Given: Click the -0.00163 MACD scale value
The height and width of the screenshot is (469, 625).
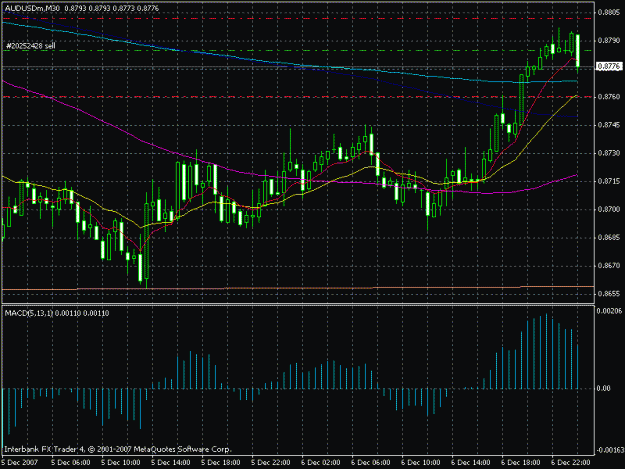Looking at the screenshot, I should 609,450.
